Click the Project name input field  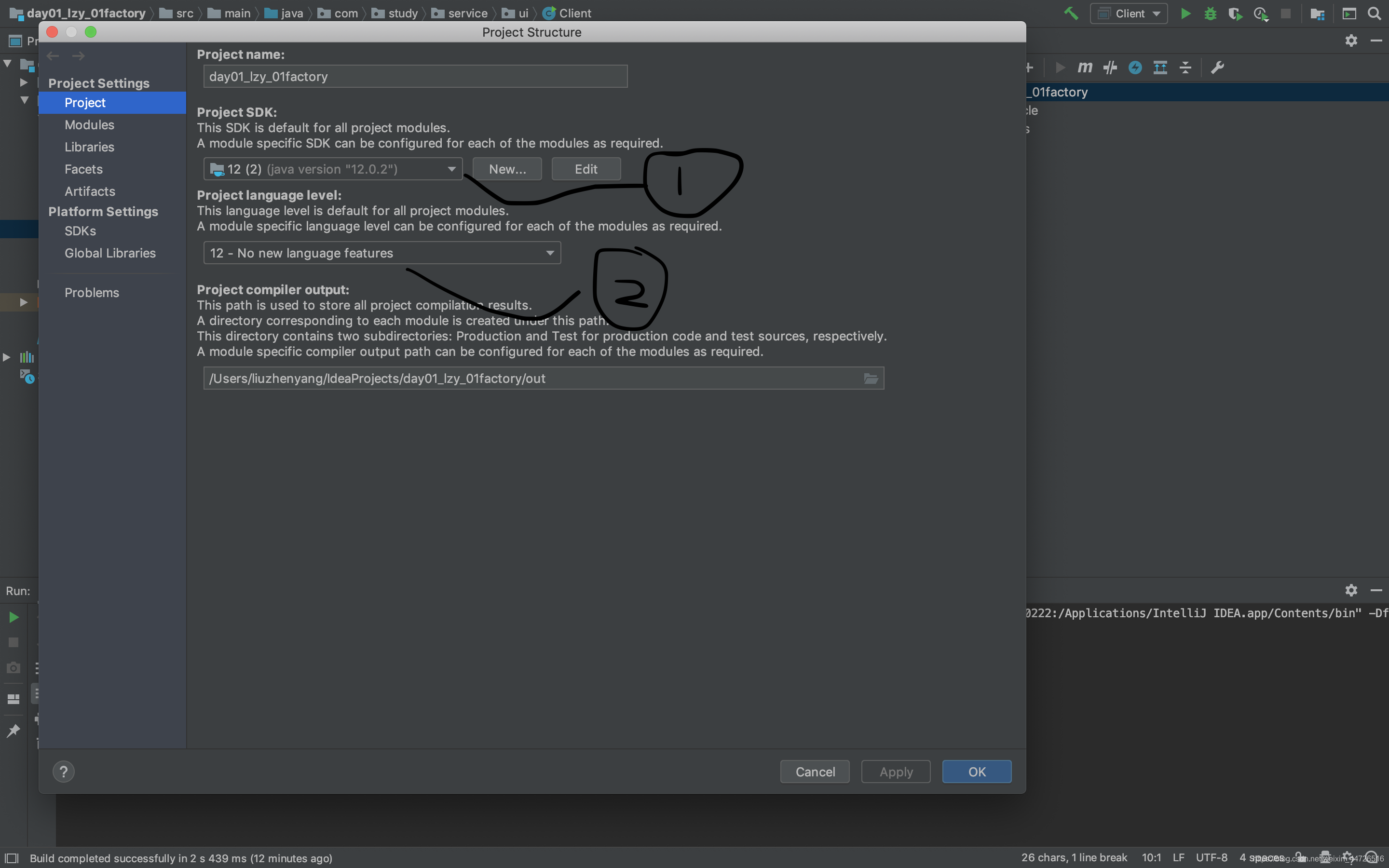point(416,76)
